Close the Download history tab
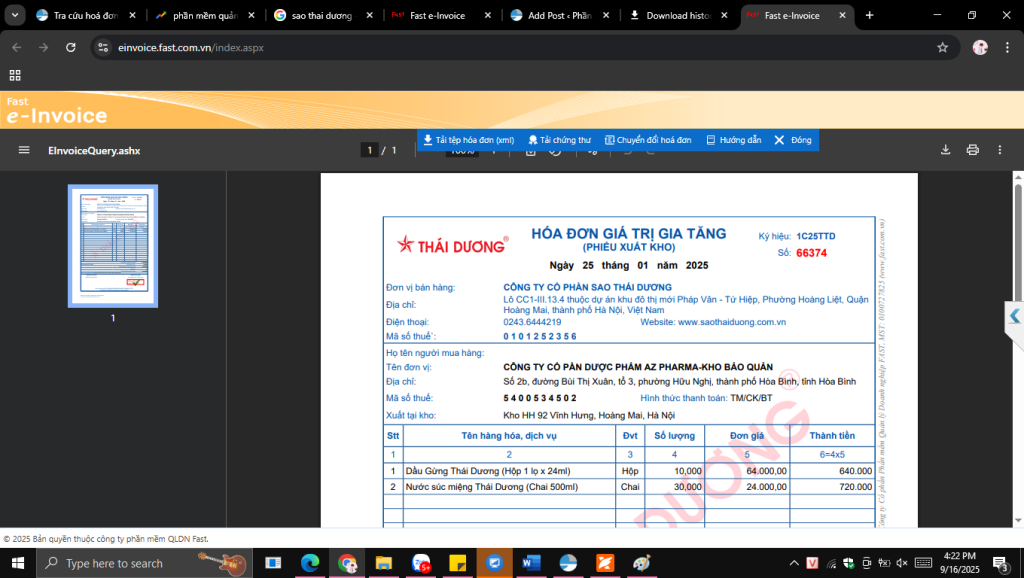Screen dimensions: 1024x578 (724, 15)
